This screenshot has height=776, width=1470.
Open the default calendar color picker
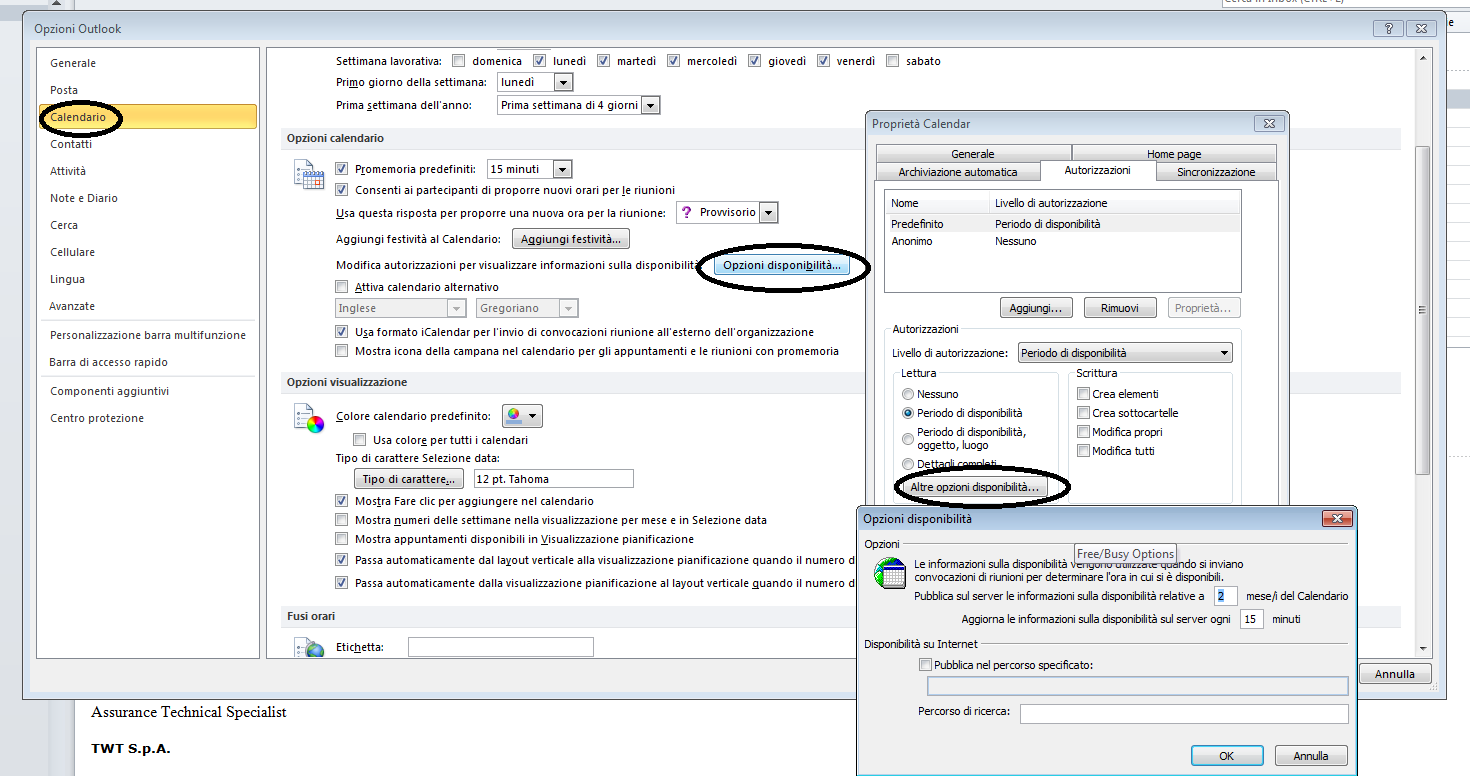[522, 416]
